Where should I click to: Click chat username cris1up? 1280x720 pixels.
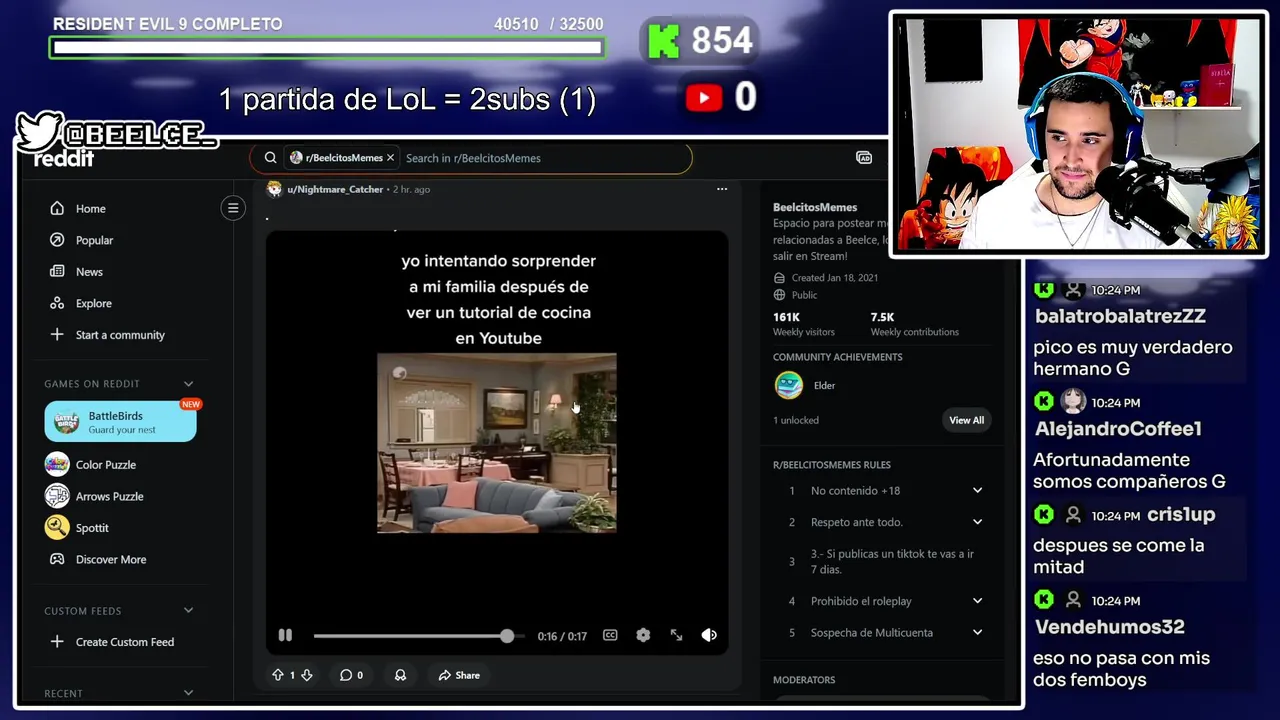click(1182, 515)
